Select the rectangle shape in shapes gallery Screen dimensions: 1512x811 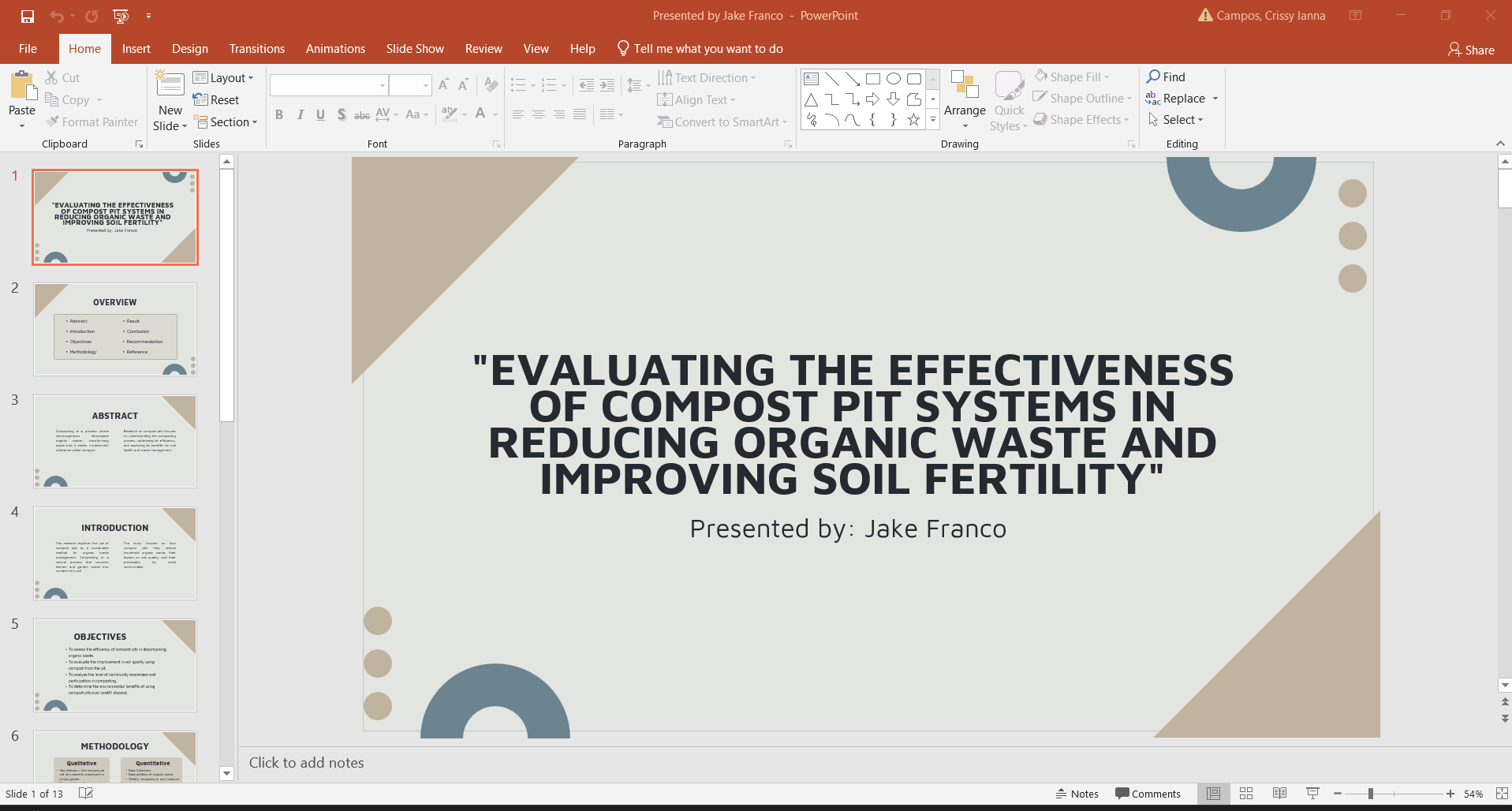[872, 79]
